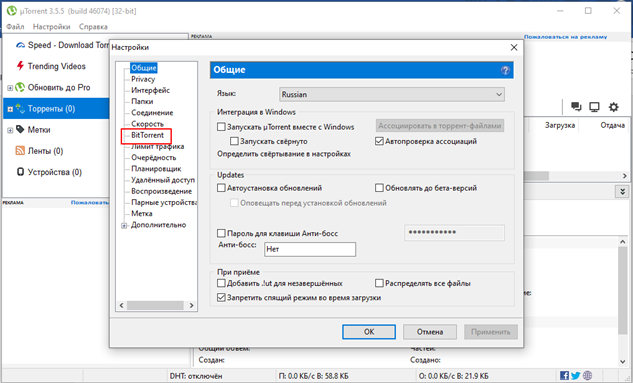Expand the Торренты (0) sidebar node
633x383 pixels.
coord(10,109)
